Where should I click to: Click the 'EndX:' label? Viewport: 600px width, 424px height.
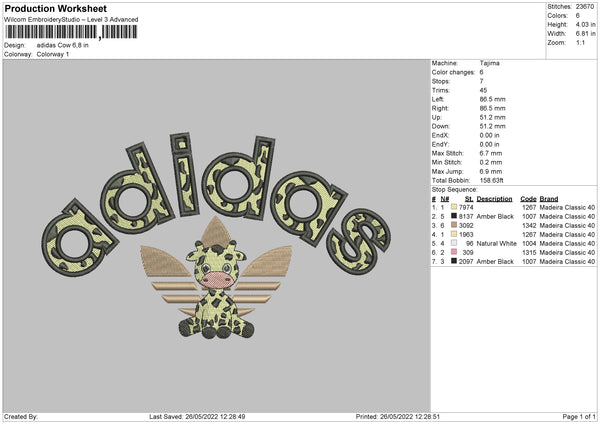coord(440,135)
